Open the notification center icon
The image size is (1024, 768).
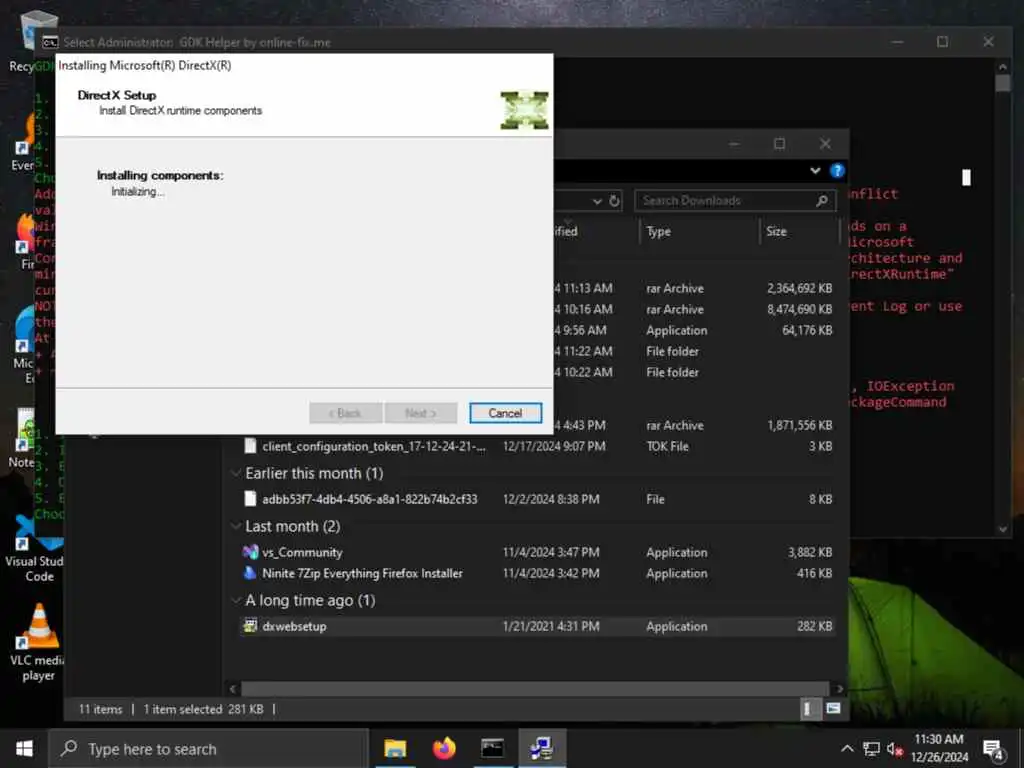tap(993, 750)
